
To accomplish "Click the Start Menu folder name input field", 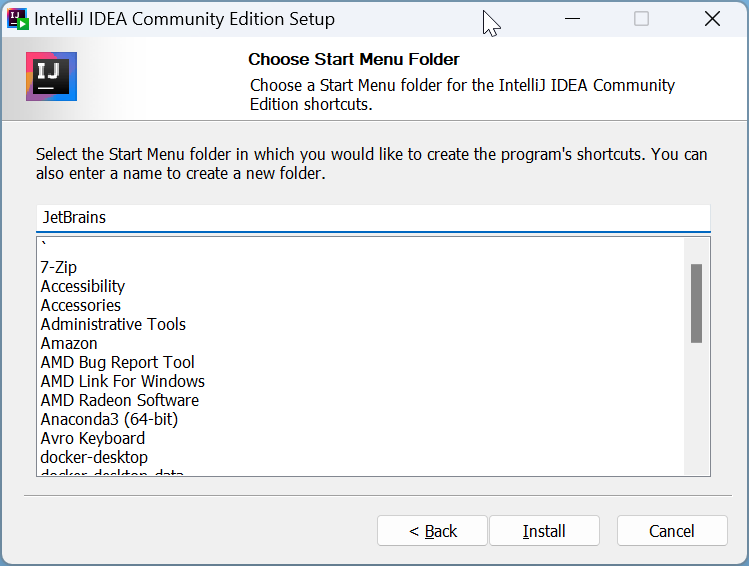I will [x=373, y=218].
